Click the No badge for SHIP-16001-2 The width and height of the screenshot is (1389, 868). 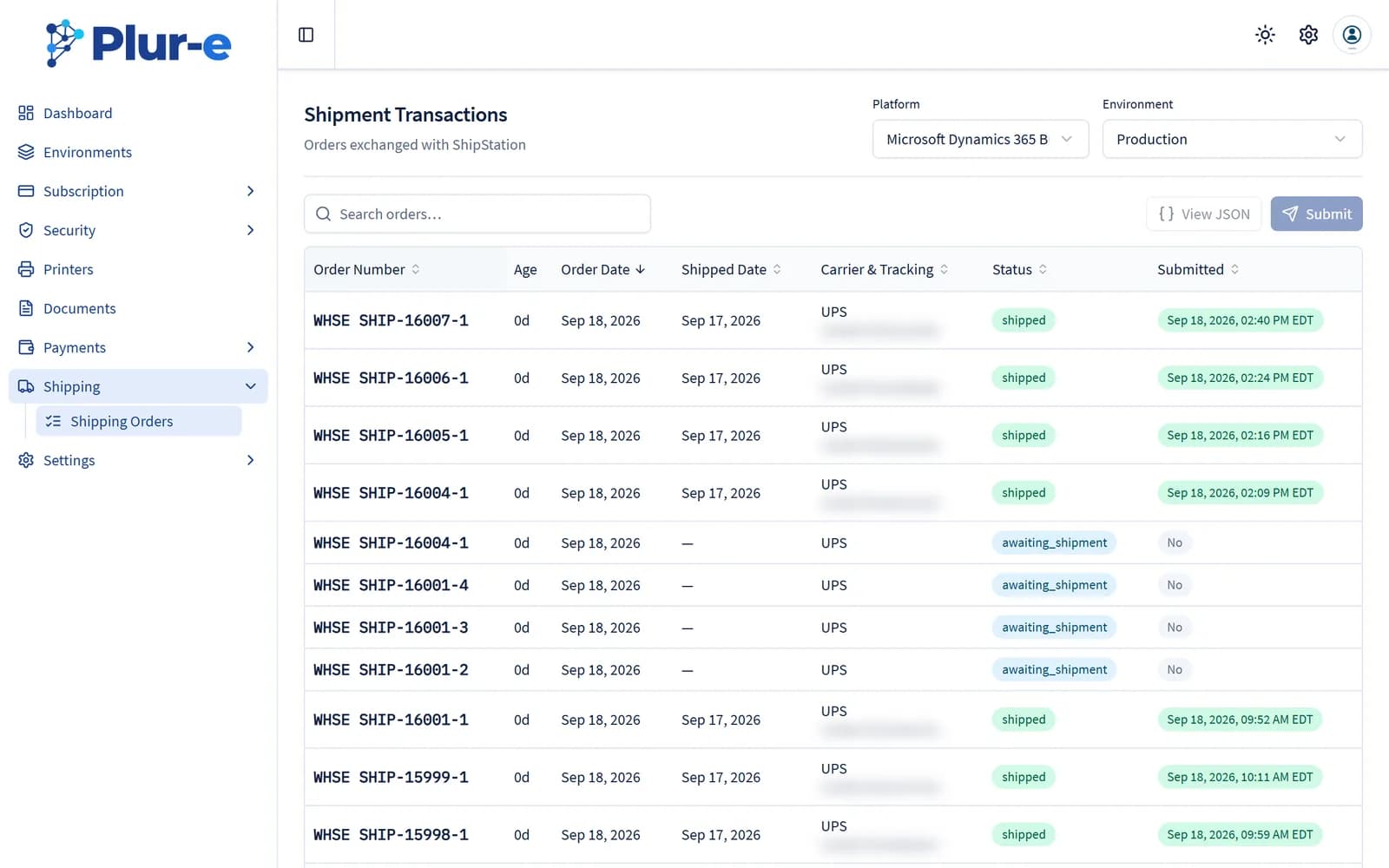1175,670
